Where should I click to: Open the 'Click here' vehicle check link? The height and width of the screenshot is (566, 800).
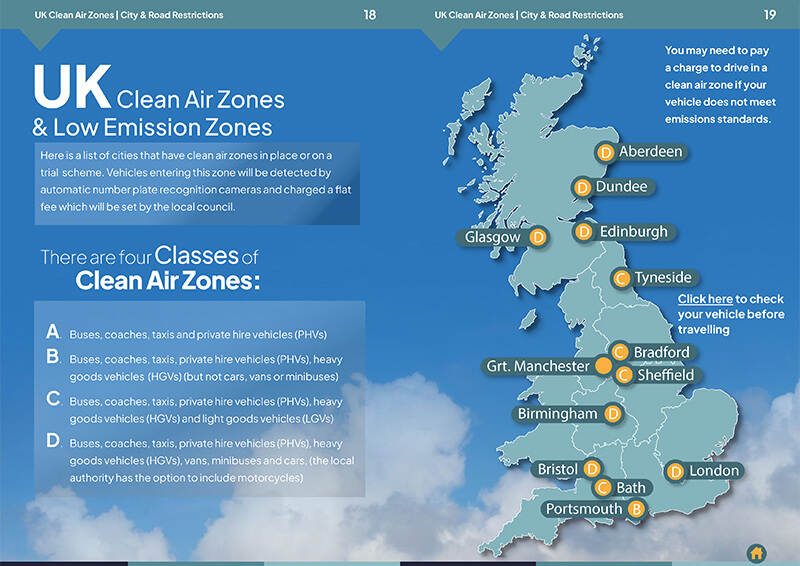(x=705, y=299)
